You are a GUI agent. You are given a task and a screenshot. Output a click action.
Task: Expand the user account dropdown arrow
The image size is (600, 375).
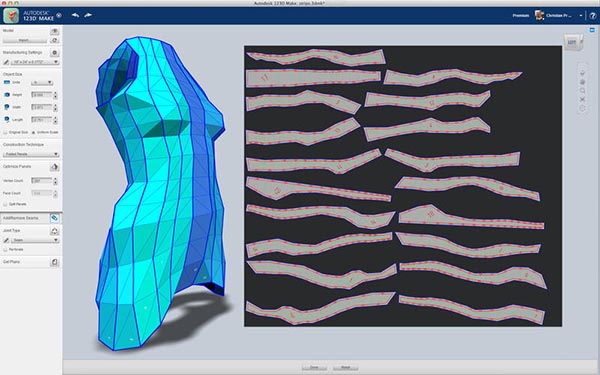581,16
